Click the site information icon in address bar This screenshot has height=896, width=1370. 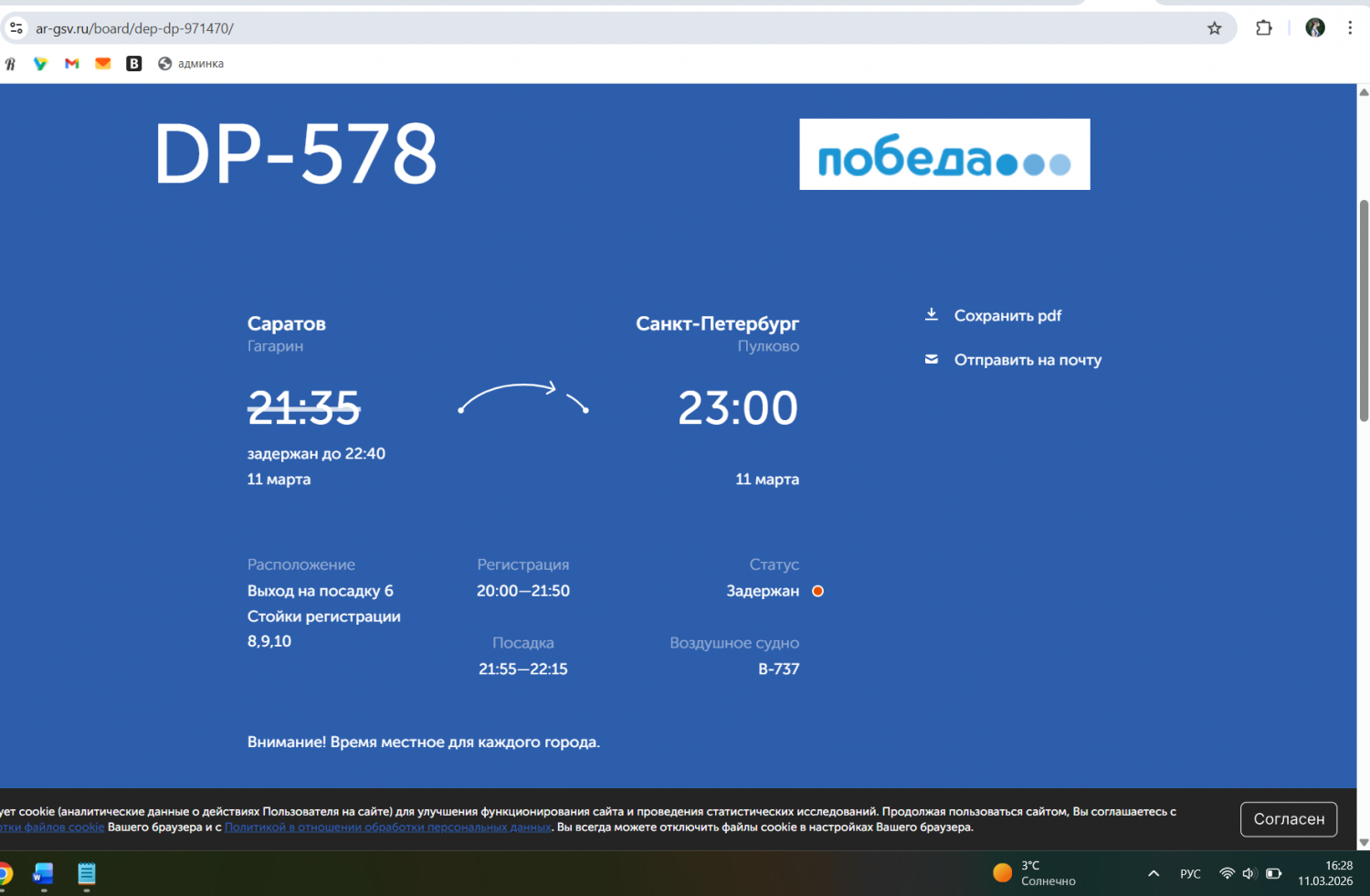click(16, 28)
